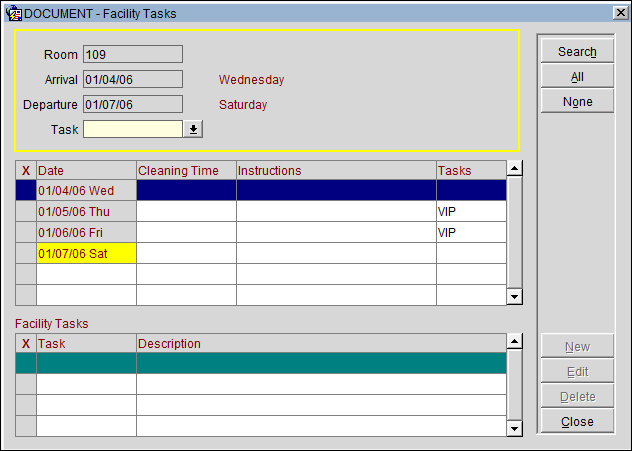This screenshot has height=451, width=632.
Task: Close the Facility Tasks window with X
Action: coord(621,13)
